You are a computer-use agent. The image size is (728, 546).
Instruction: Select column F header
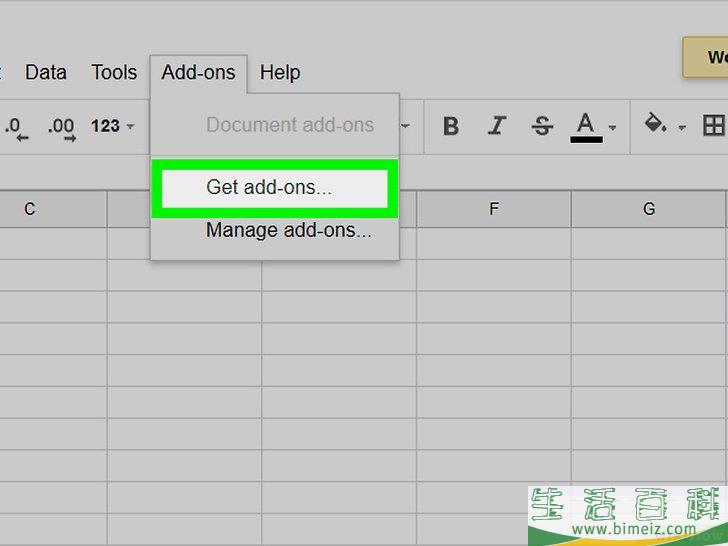click(494, 209)
